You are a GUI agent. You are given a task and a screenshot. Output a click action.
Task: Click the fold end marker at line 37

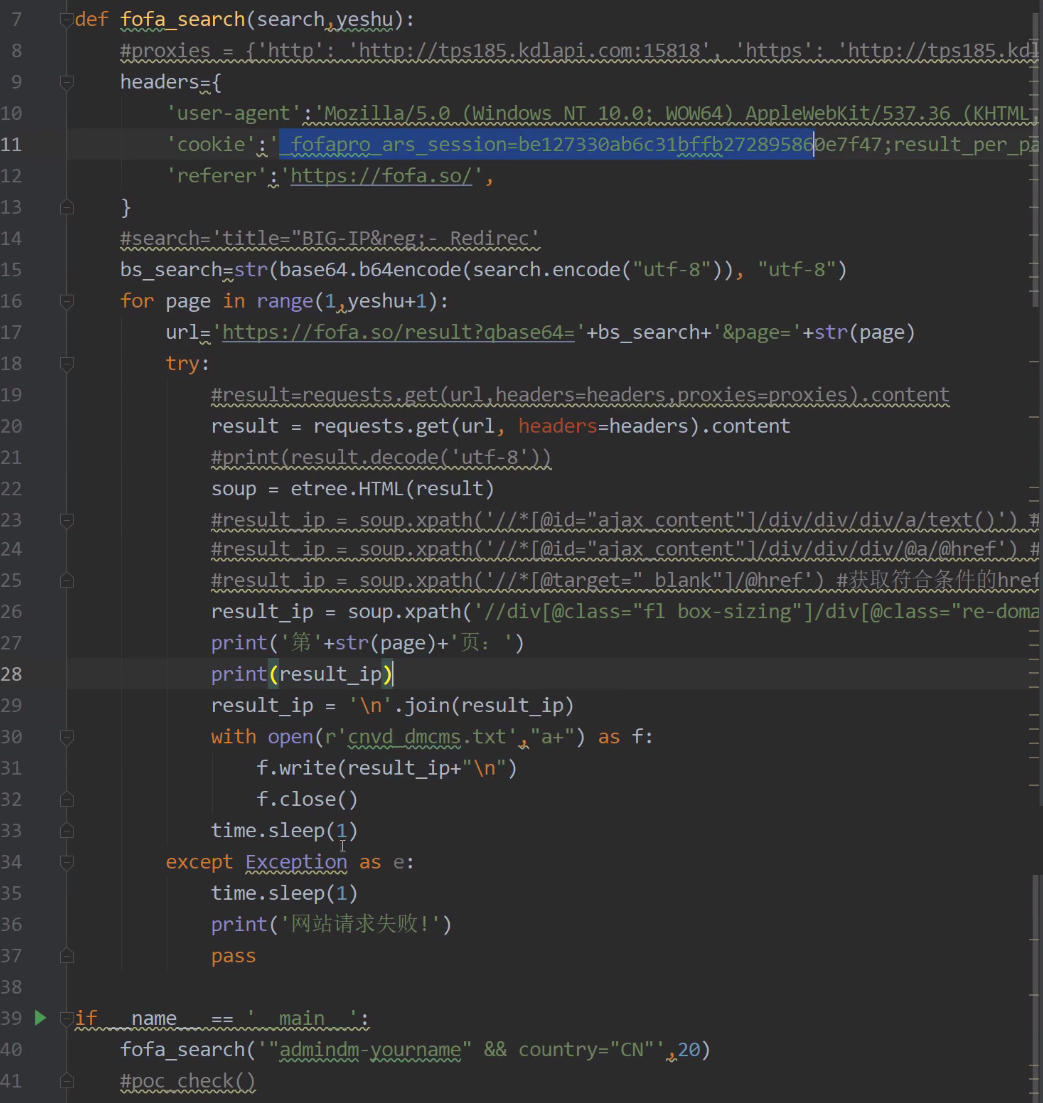pos(67,956)
